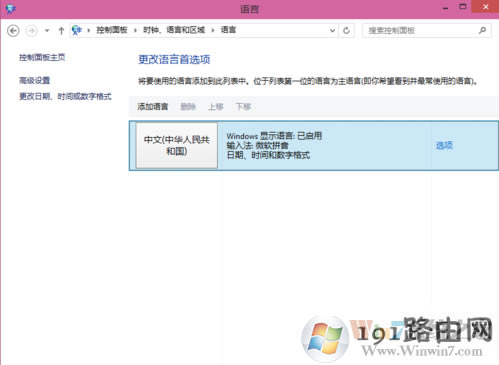Image resolution: width=499 pixels, height=365 pixels.
Task: Expand the address bar history dropdown
Action: tap(332, 31)
